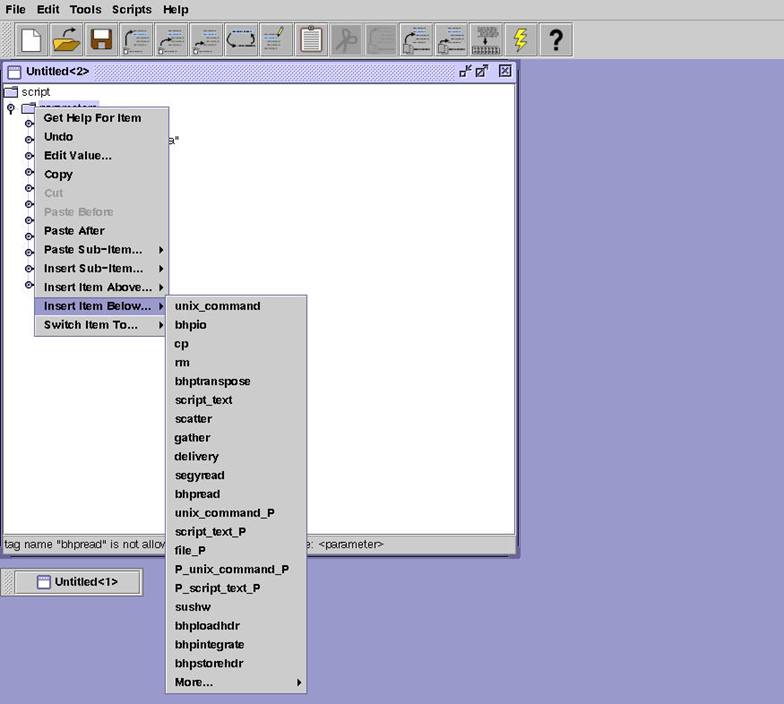Choose bhpstorehdr in the submenu

[236, 664]
